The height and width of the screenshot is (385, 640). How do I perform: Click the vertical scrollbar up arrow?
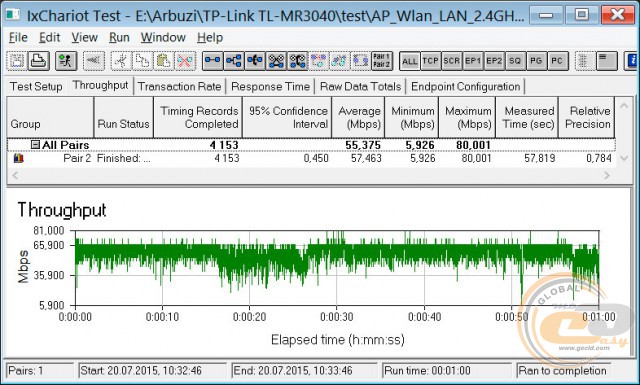[624, 106]
